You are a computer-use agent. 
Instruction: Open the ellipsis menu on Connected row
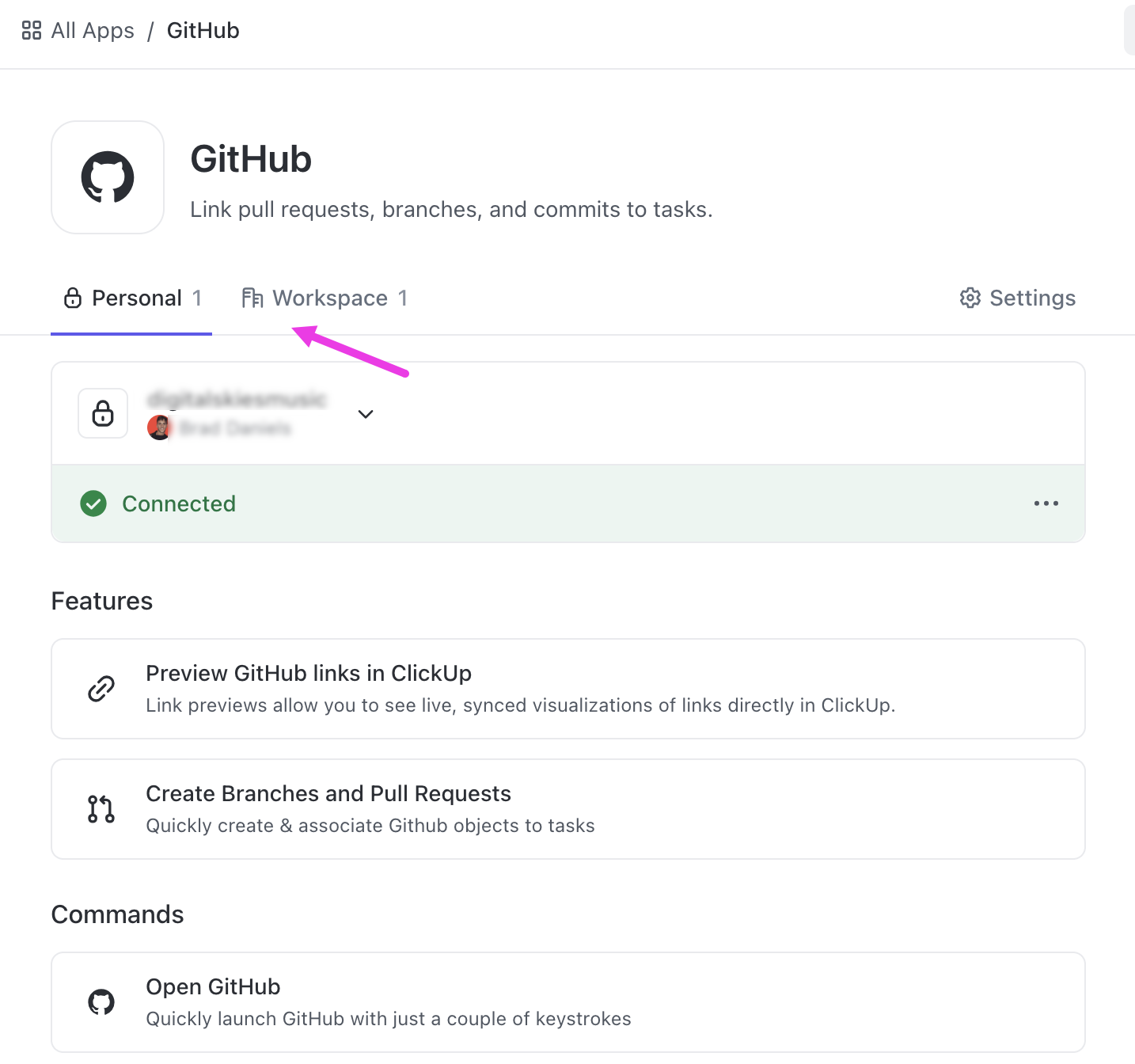click(1046, 503)
